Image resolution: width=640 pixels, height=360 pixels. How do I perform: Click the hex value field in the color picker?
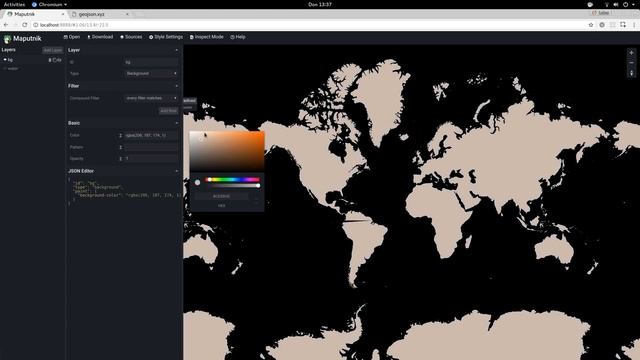coord(221,196)
